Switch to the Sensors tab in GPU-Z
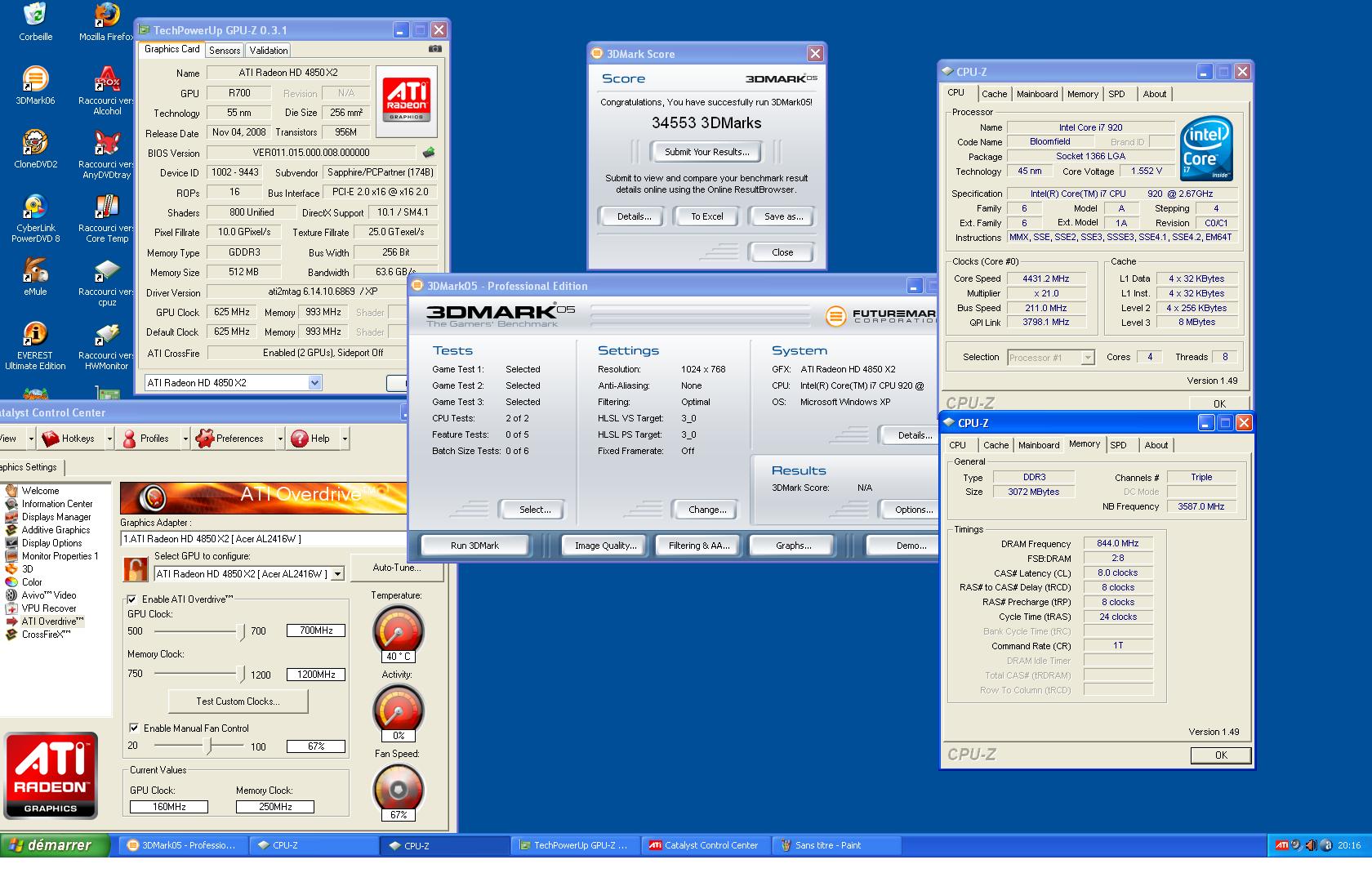Screen dimensions: 1372x882 225,51
